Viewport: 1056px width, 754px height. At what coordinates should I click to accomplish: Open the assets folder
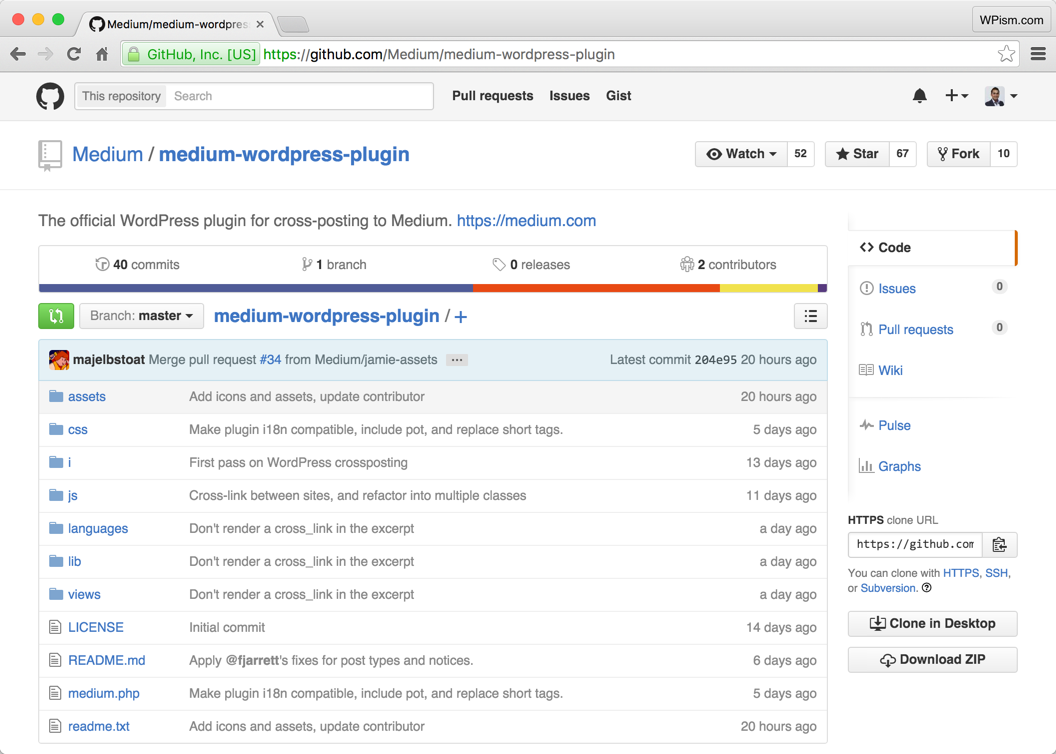[87, 397]
